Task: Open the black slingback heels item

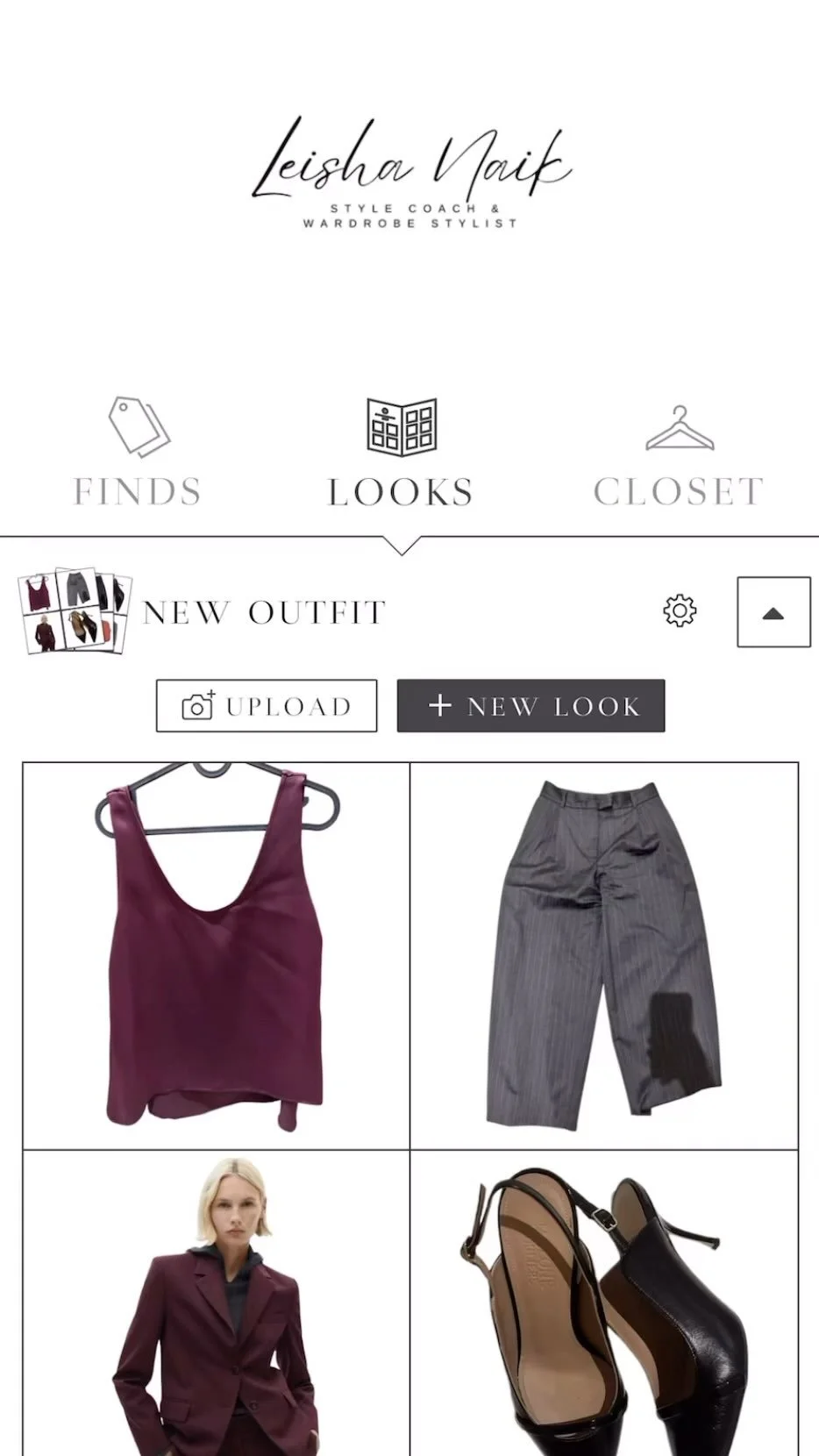Action: pyautogui.click(x=604, y=1303)
